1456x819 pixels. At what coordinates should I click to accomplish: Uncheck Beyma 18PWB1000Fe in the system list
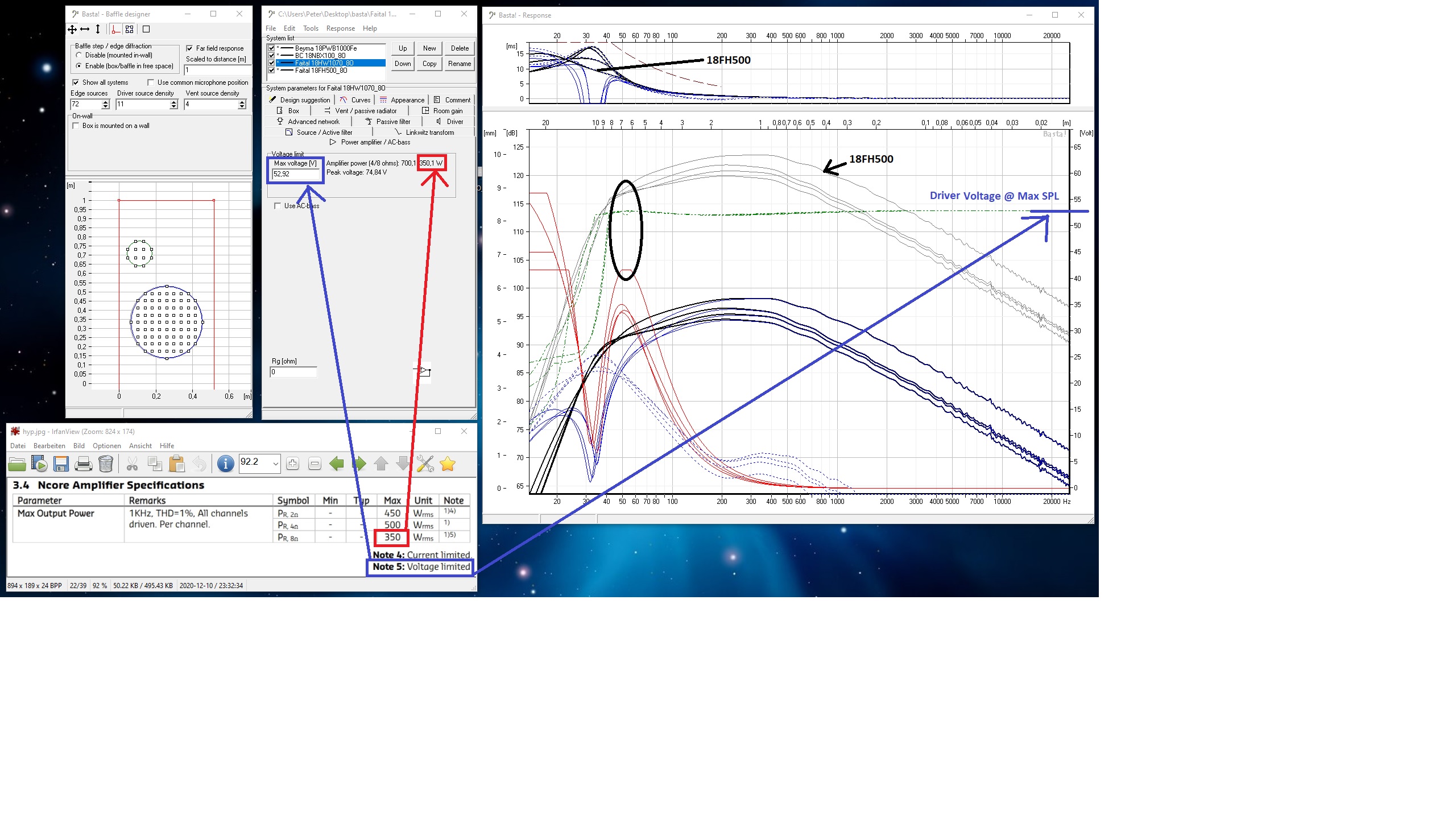coord(272,48)
